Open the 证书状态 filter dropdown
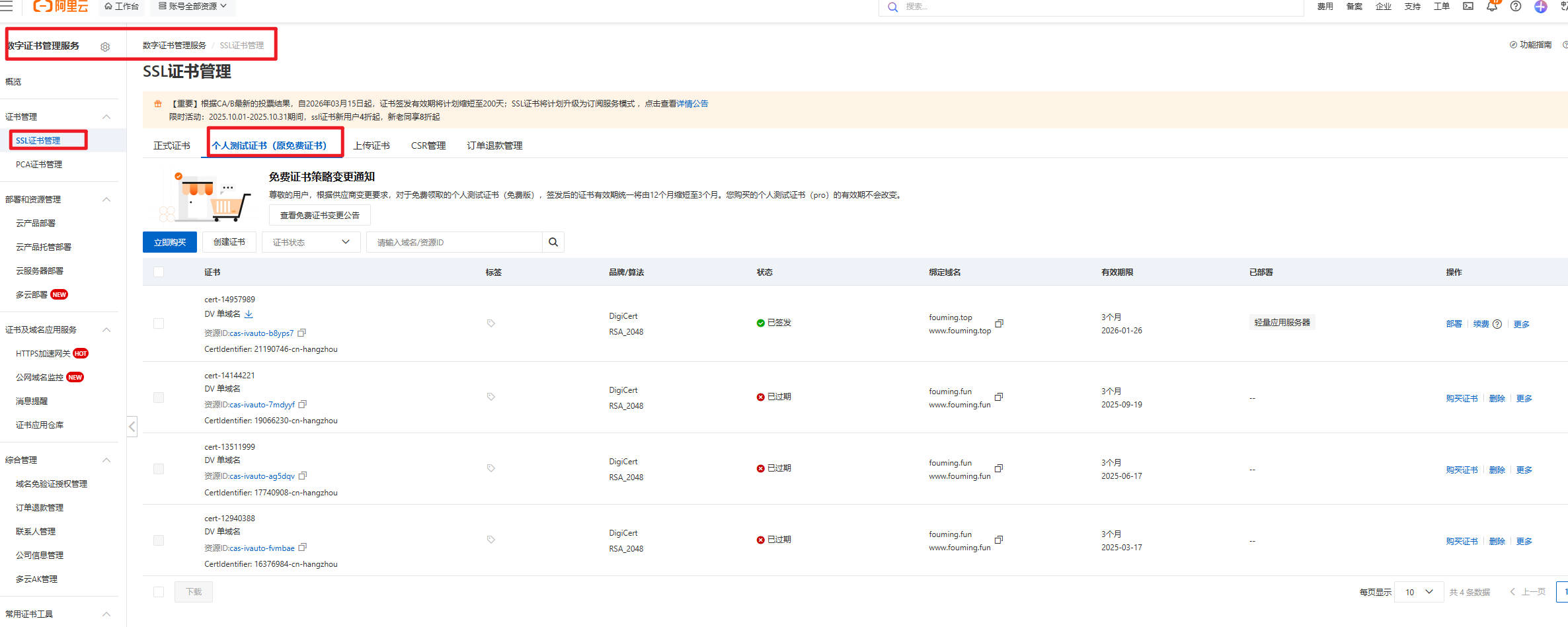The image size is (1568, 627). [311, 242]
